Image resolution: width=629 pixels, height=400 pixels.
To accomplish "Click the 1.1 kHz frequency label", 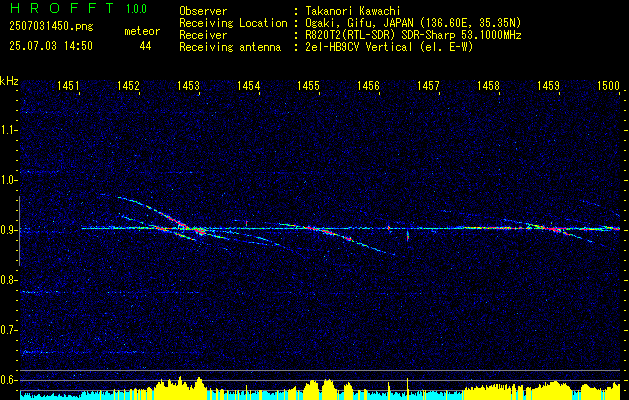I will pyautogui.click(x=8, y=130).
